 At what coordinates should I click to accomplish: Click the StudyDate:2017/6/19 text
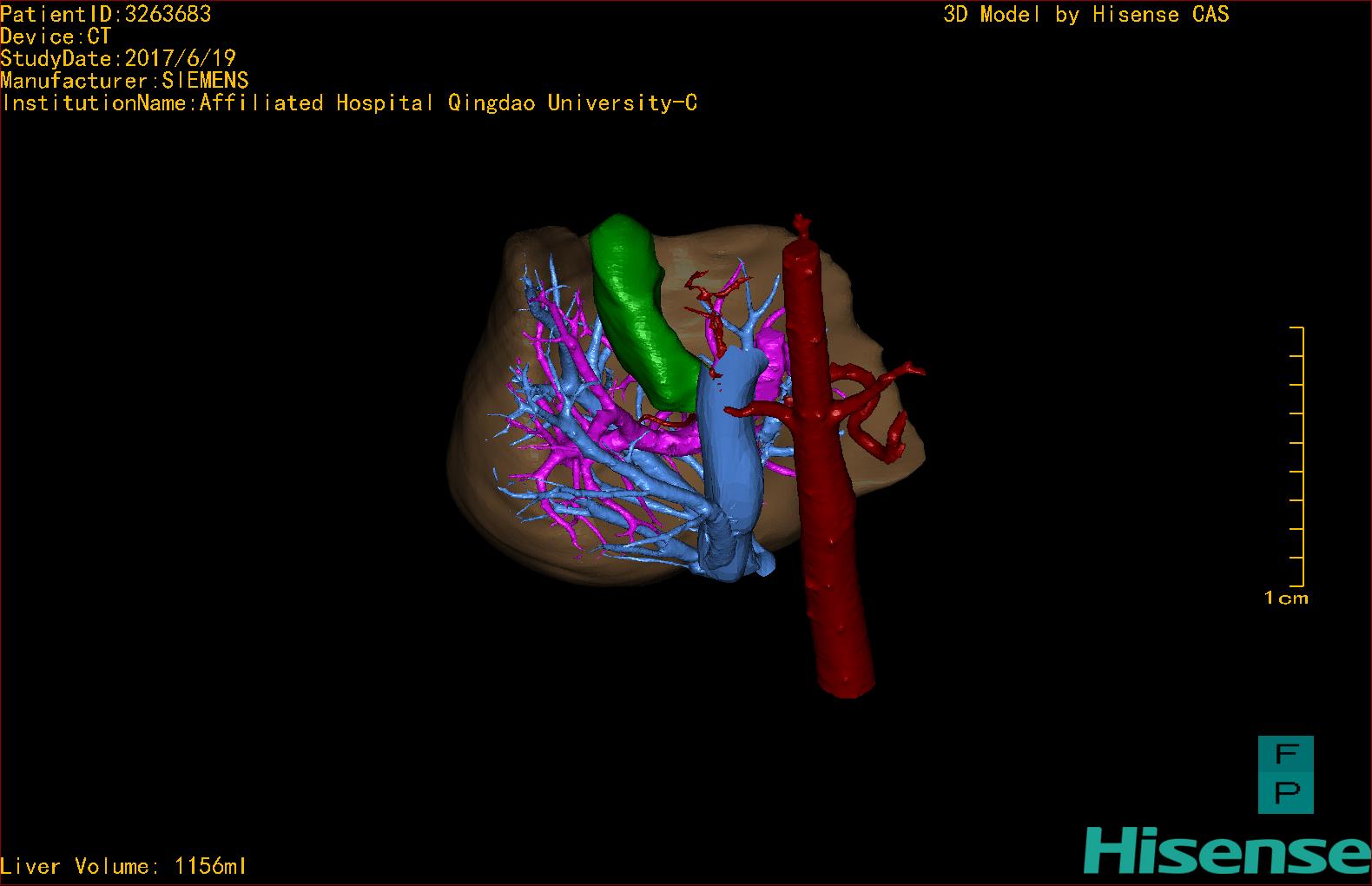point(118,58)
